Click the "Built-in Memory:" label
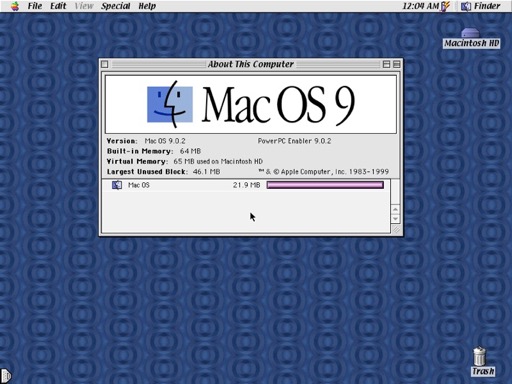The image size is (512, 384). pyautogui.click(x=140, y=151)
